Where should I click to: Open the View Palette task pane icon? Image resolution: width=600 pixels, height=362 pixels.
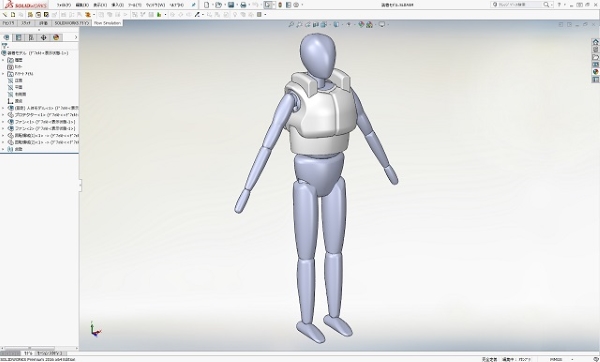595,64
